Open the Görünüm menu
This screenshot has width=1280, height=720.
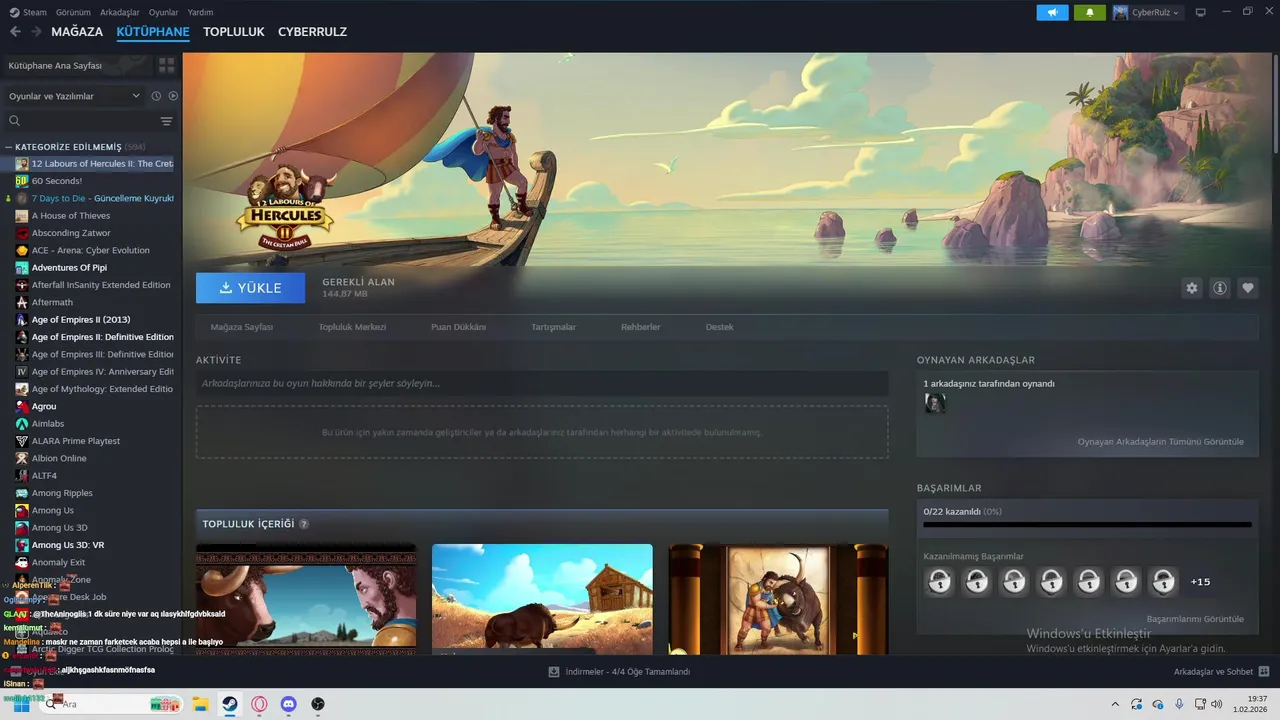[x=73, y=12]
